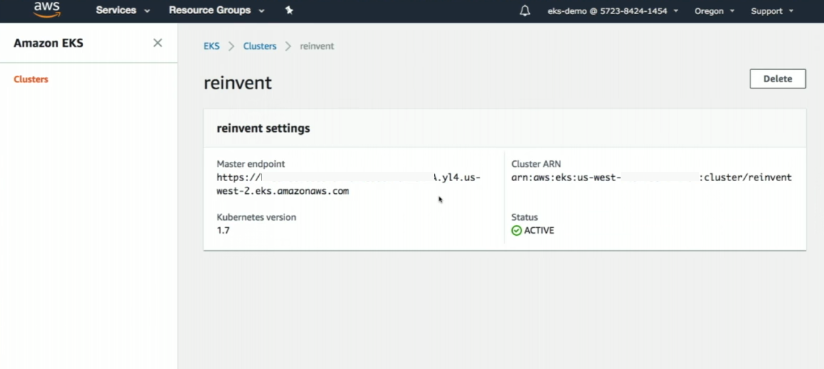Open the Support menu
824x369 pixels.
[772, 11]
